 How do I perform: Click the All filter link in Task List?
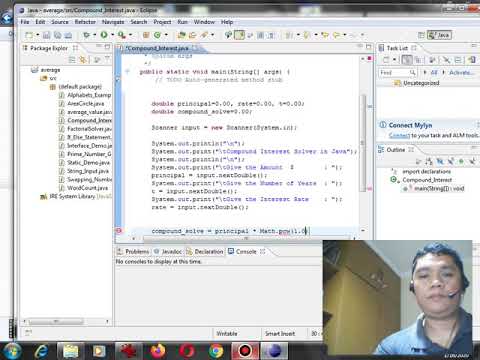coord(434,72)
